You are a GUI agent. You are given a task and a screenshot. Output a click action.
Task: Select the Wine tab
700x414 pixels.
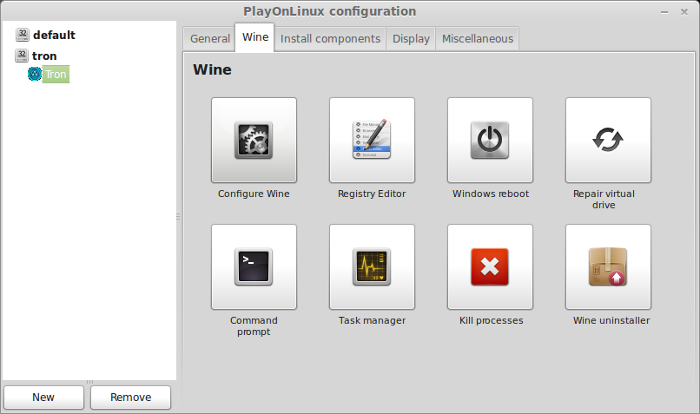click(x=255, y=38)
